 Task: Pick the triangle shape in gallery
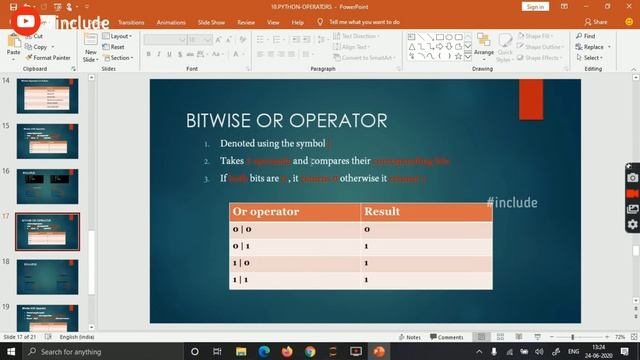[x=412, y=47]
